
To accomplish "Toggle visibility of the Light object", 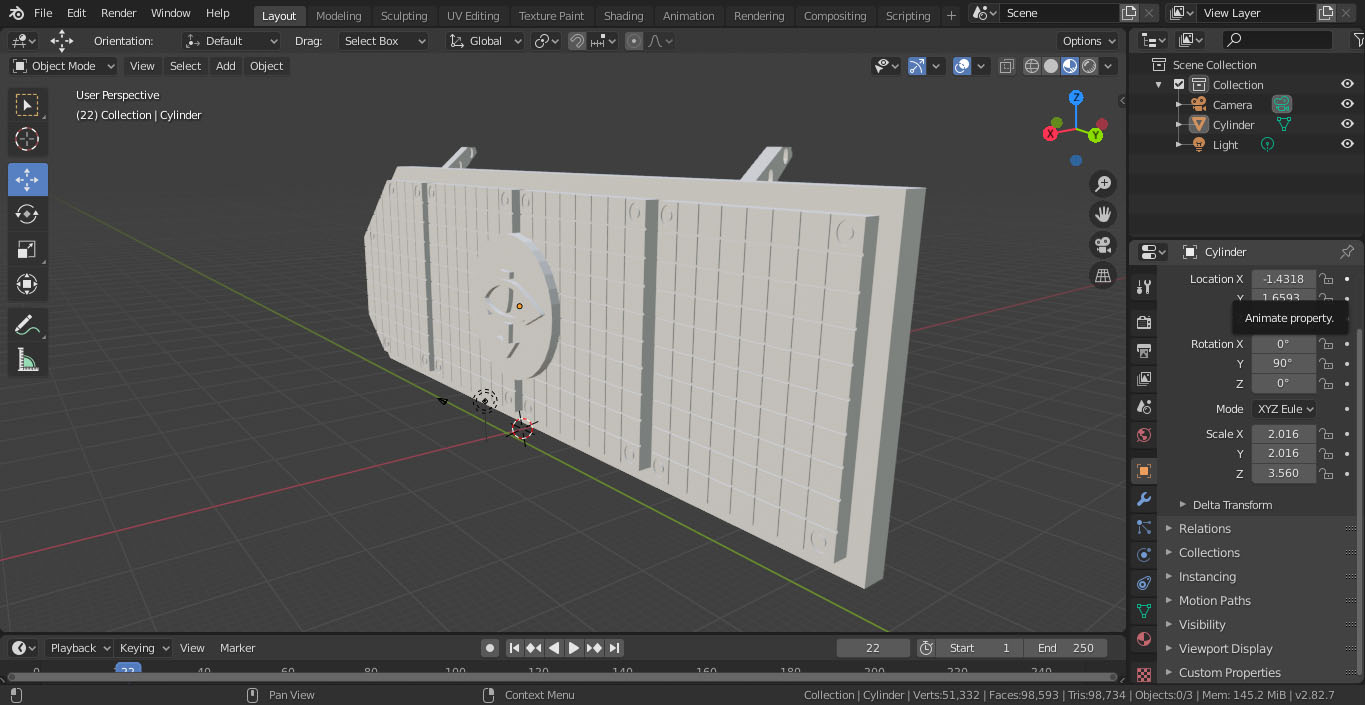I will click(1347, 145).
